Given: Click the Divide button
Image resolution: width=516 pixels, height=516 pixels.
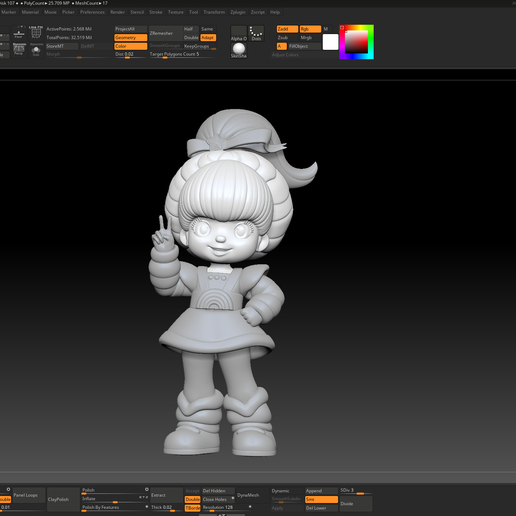Looking at the screenshot, I should tap(356, 504).
